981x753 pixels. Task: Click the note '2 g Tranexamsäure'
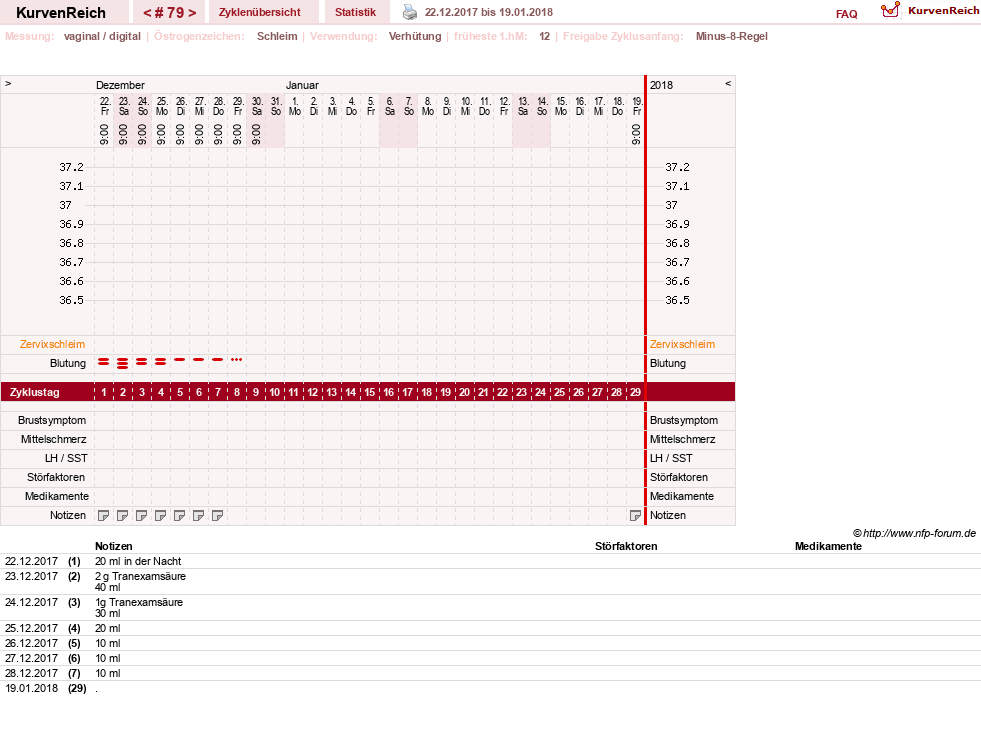click(140, 577)
